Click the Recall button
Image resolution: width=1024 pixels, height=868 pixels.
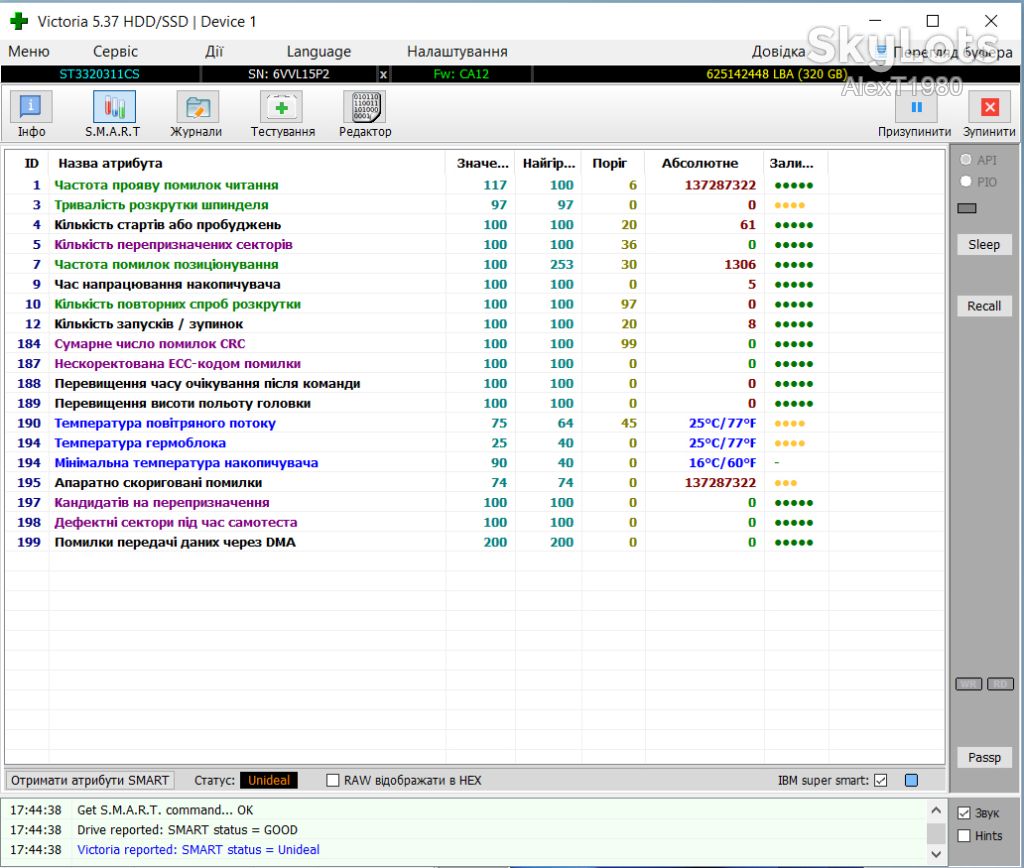pos(984,306)
